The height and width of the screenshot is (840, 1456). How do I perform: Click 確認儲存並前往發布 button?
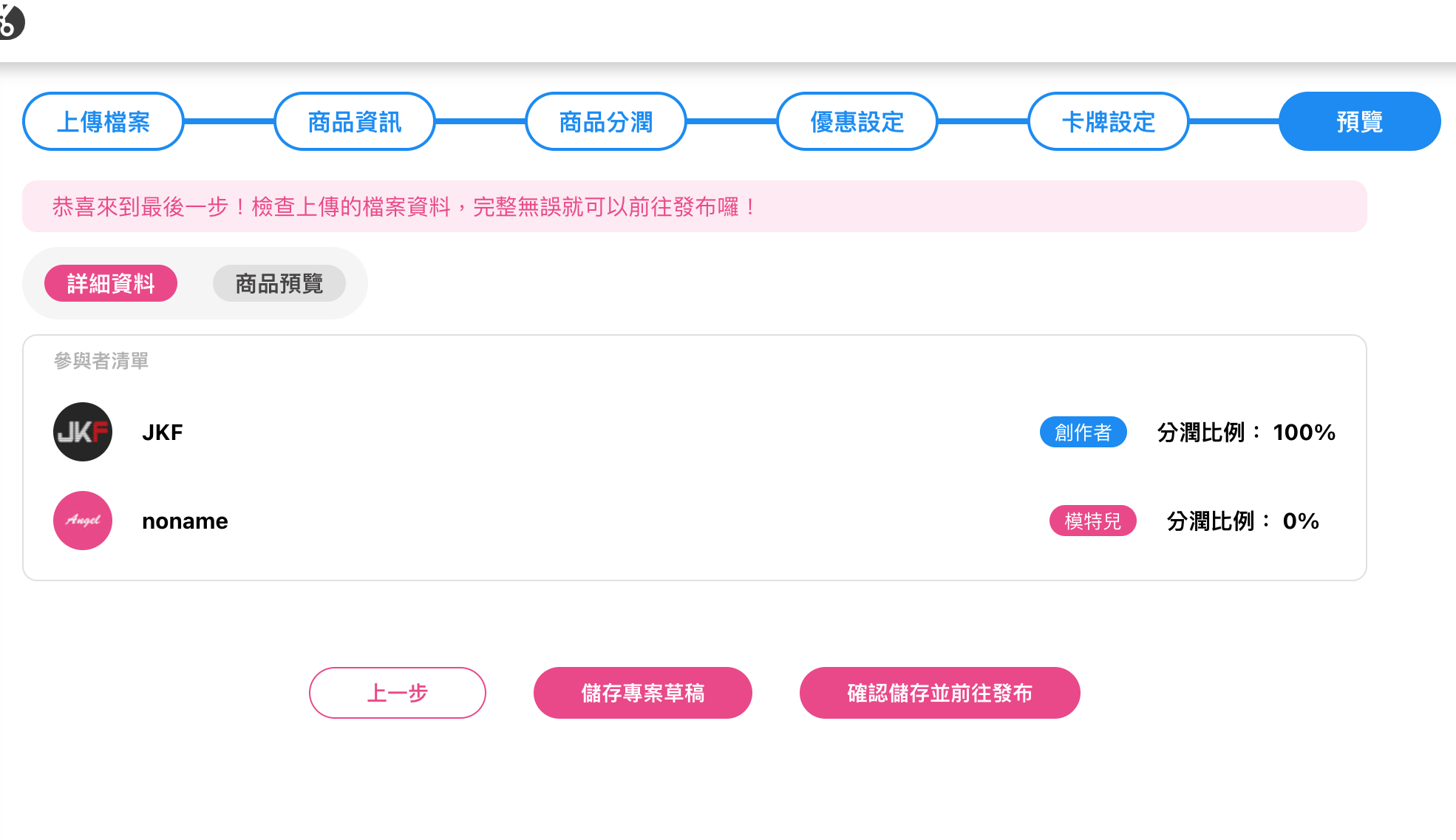coord(940,693)
